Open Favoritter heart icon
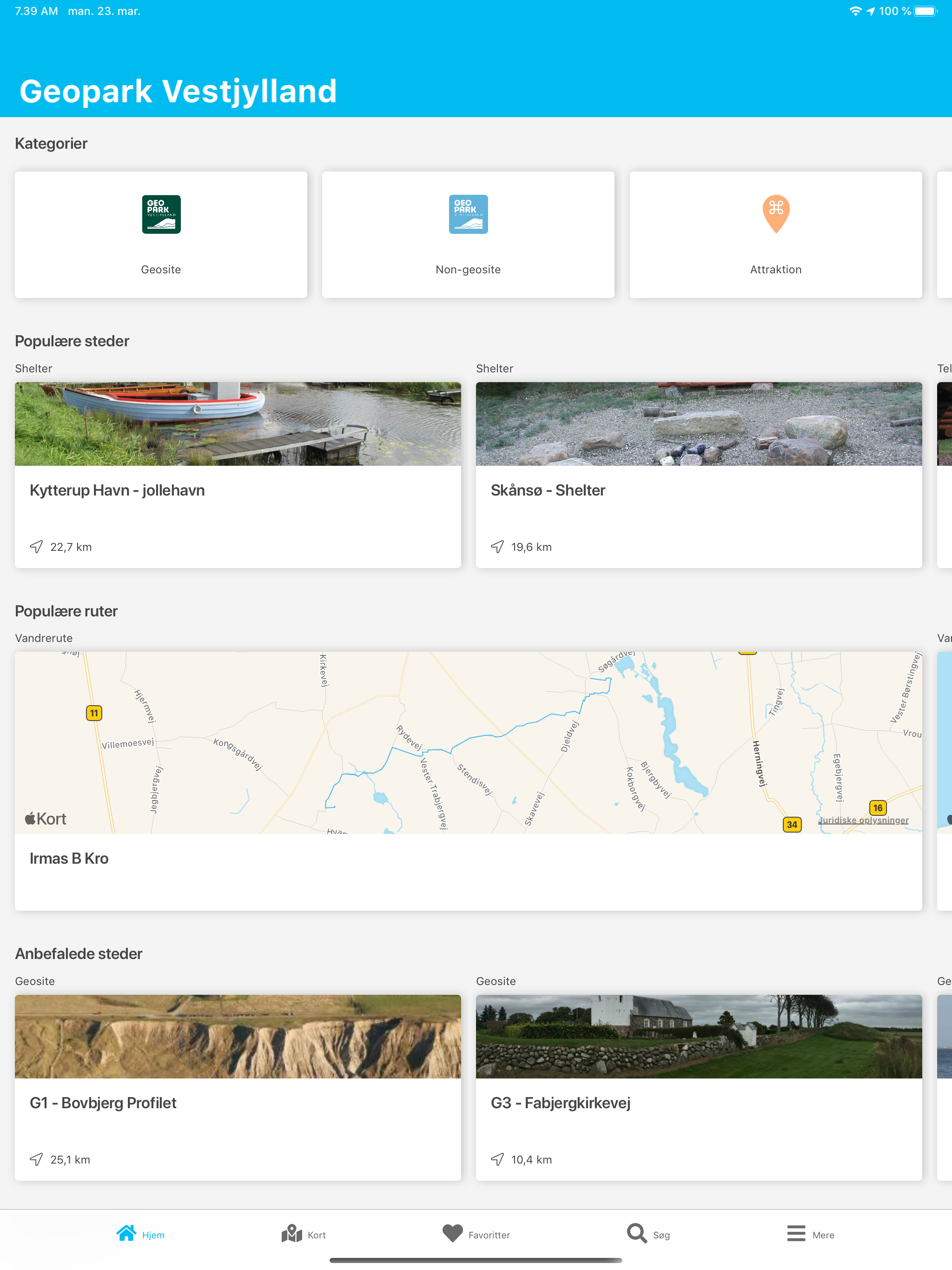Image resolution: width=952 pixels, height=1270 pixels. pyautogui.click(x=452, y=1233)
